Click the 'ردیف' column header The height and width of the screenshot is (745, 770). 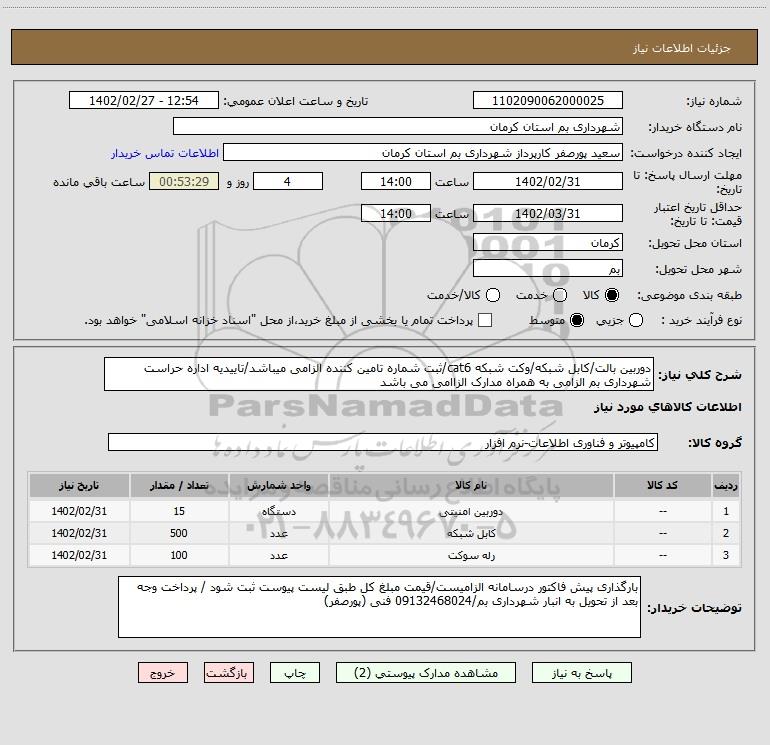coord(726,486)
